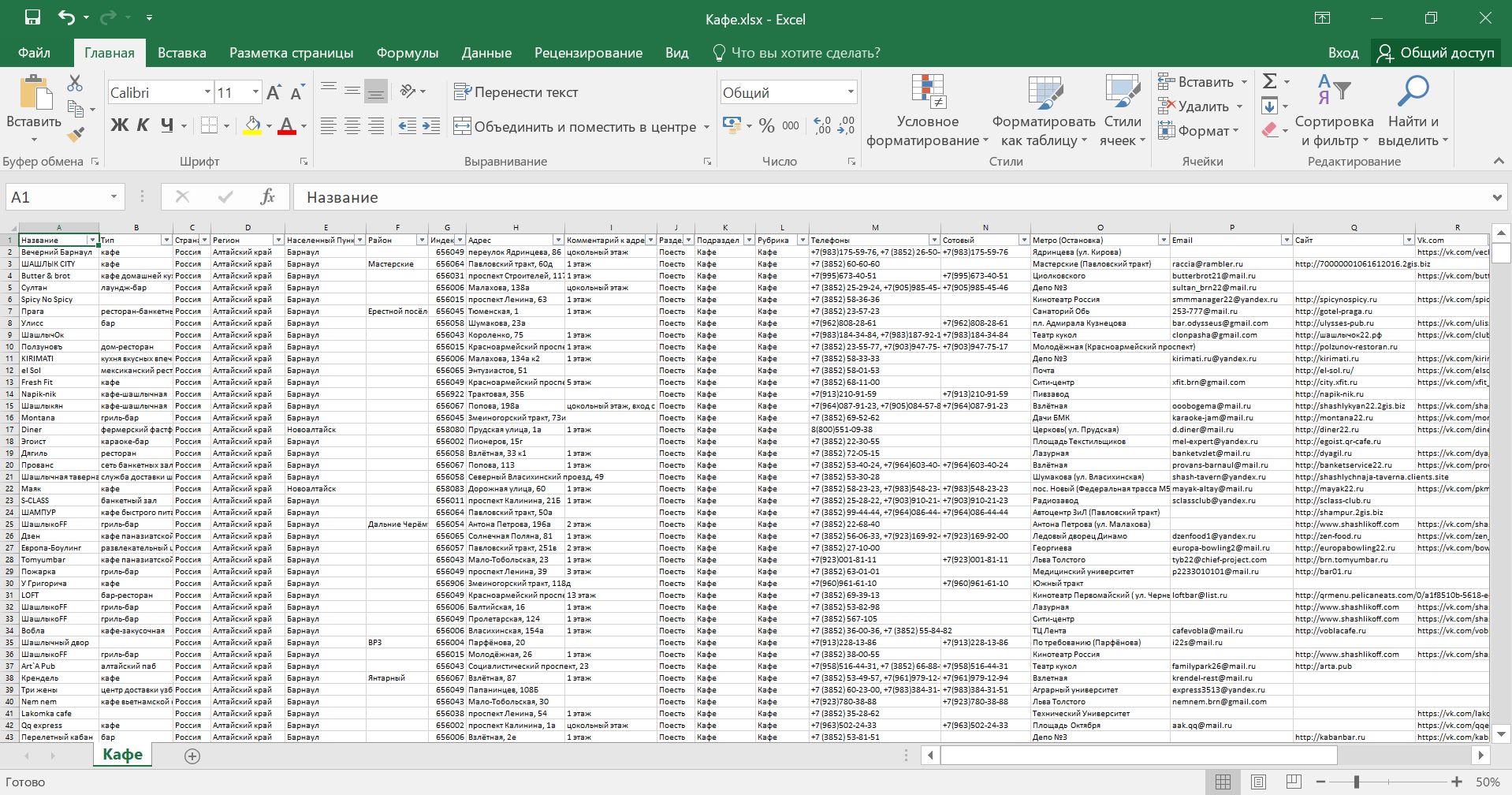
Task: Click the zoom slider in status bar
Action: point(1357,782)
